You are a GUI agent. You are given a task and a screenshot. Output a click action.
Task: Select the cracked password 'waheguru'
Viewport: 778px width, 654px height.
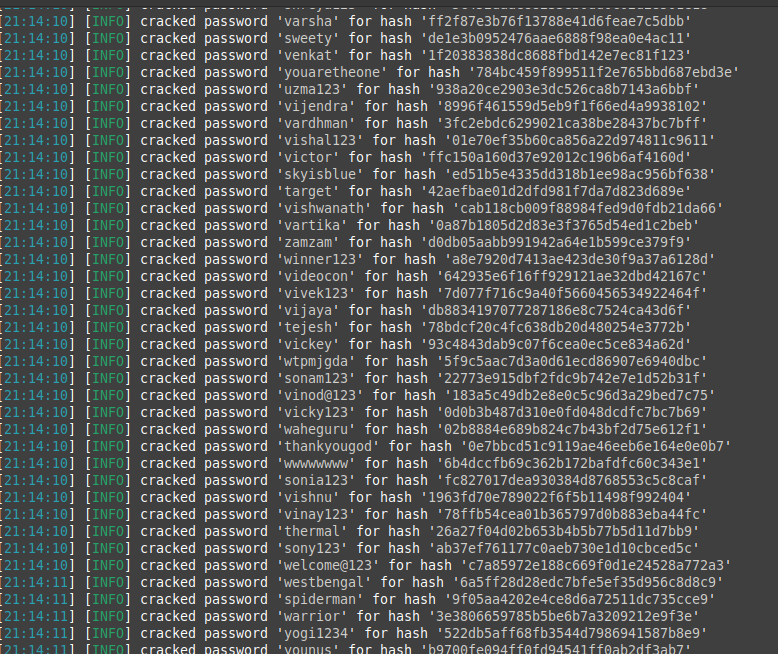[316, 429]
